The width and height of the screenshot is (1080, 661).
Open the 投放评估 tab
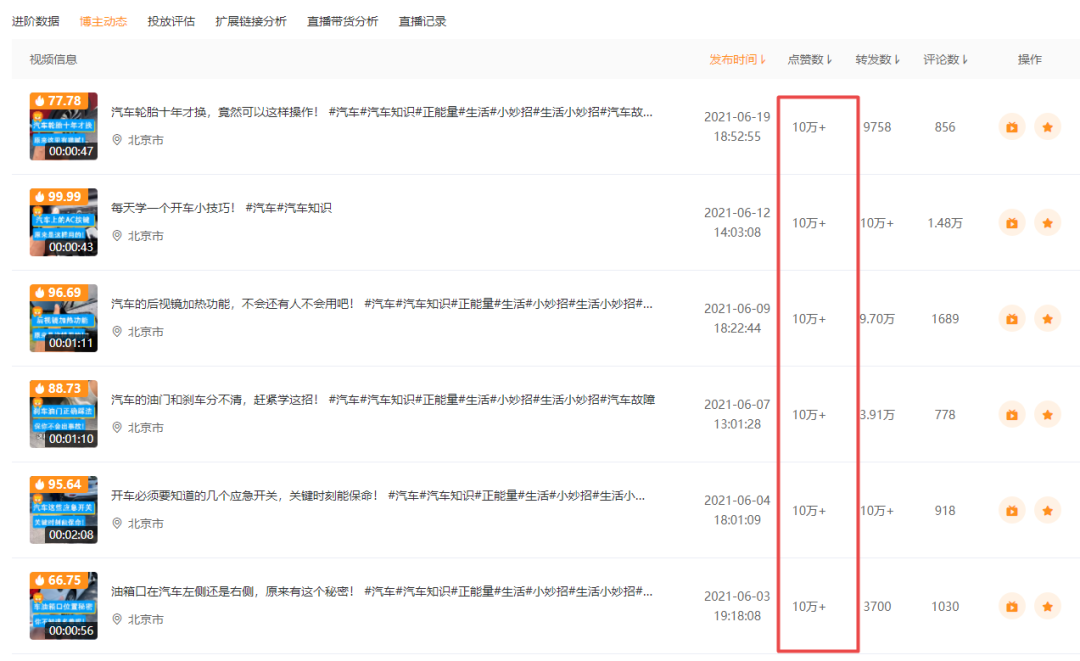pyautogui.click(x=171, y=21)
